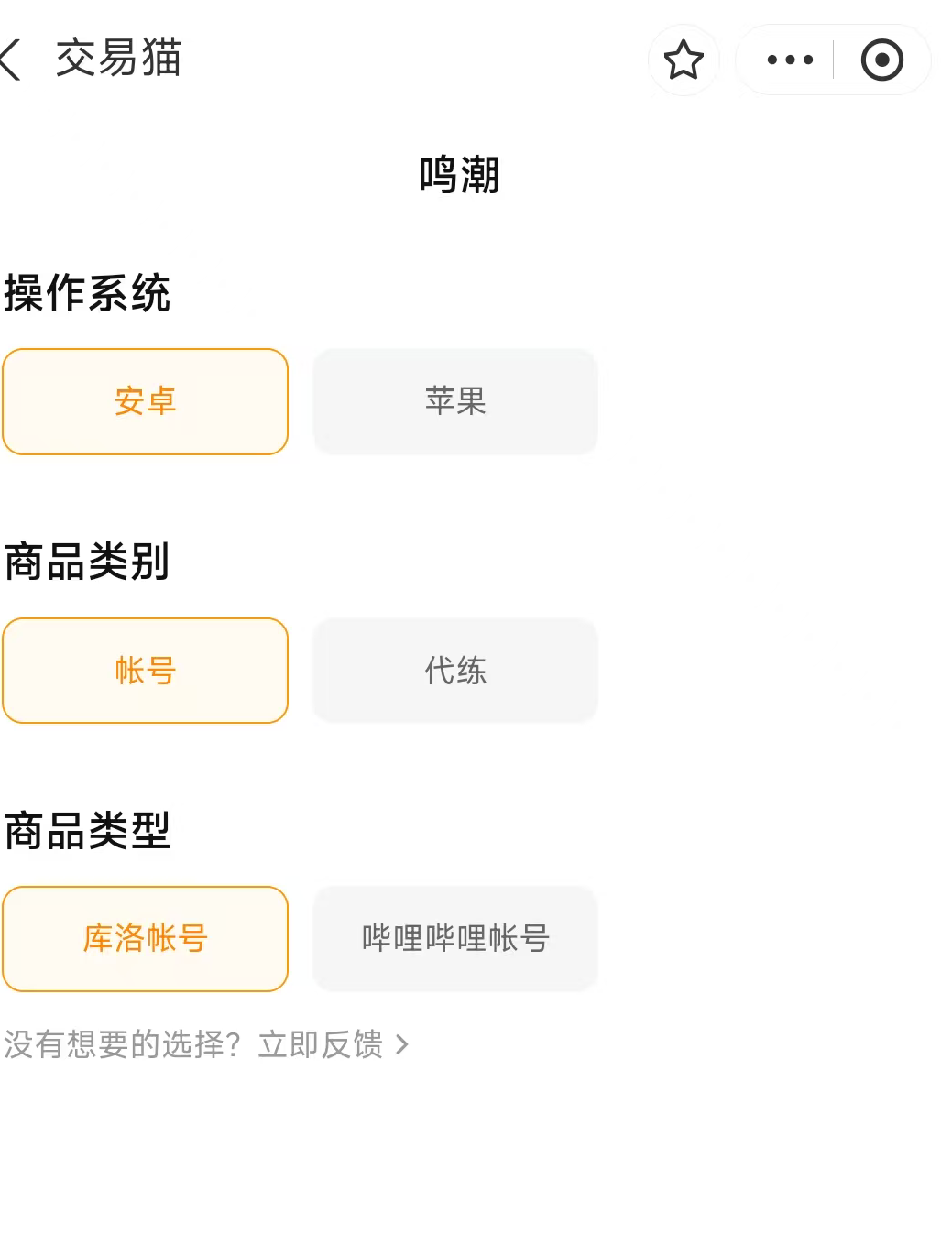Click the 交易猫 title in header

click(119, 59)
